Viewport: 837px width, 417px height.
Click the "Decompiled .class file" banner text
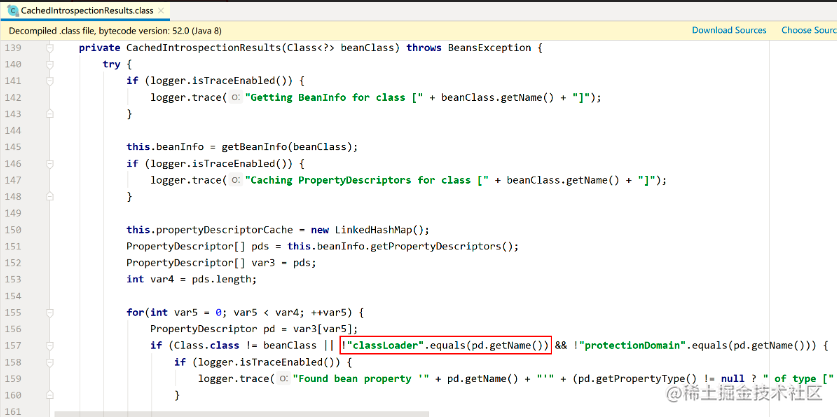tap(116, 30)
